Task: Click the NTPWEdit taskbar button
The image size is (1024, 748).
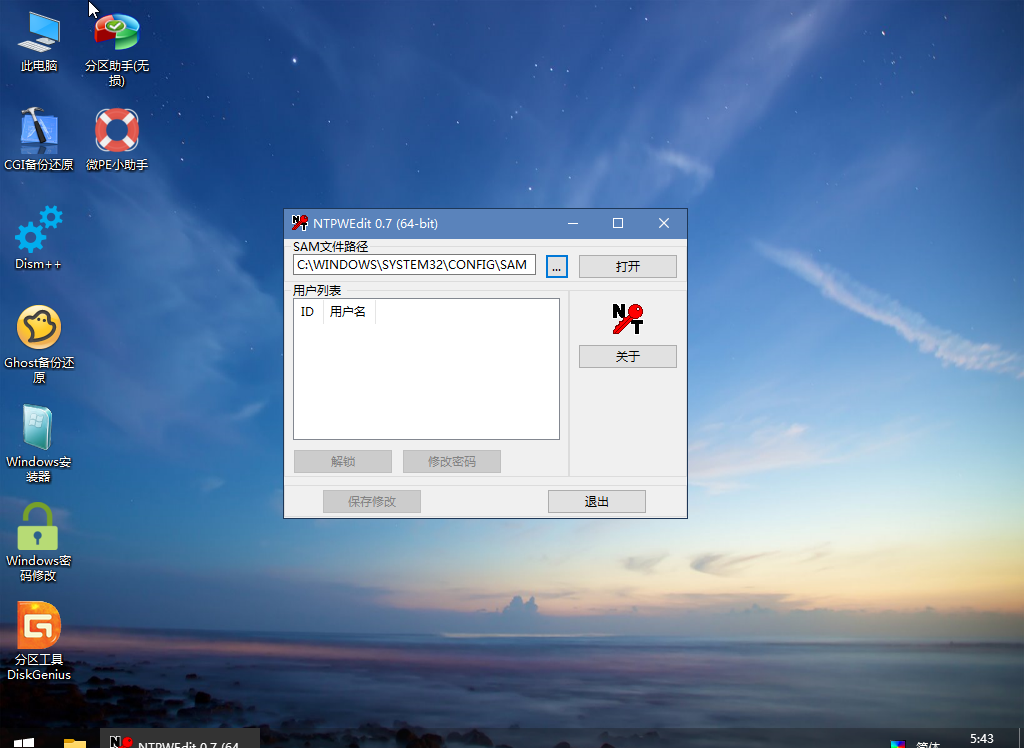Action: pyautogui.click(x=180, y=741)
